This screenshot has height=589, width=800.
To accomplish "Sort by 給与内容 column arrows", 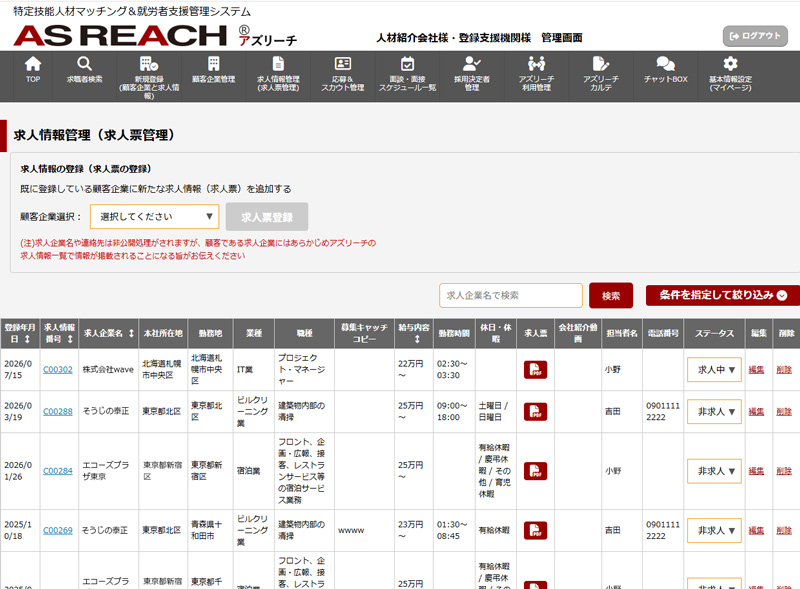I will tap(417, 339).
